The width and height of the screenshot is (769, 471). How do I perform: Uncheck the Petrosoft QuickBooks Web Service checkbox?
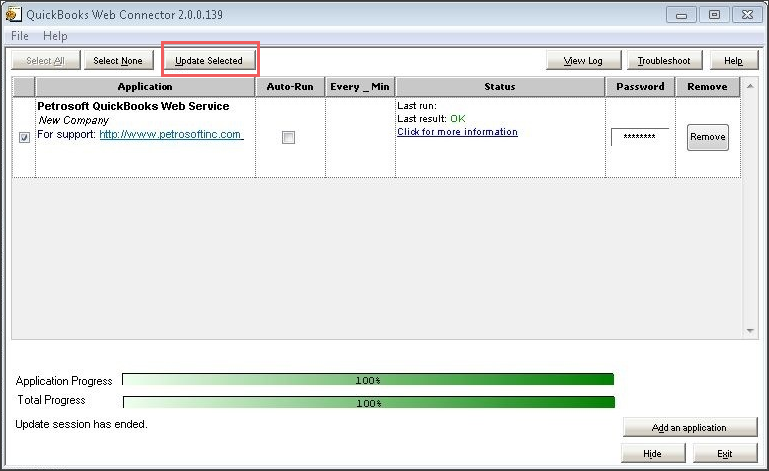pos(24,137)
